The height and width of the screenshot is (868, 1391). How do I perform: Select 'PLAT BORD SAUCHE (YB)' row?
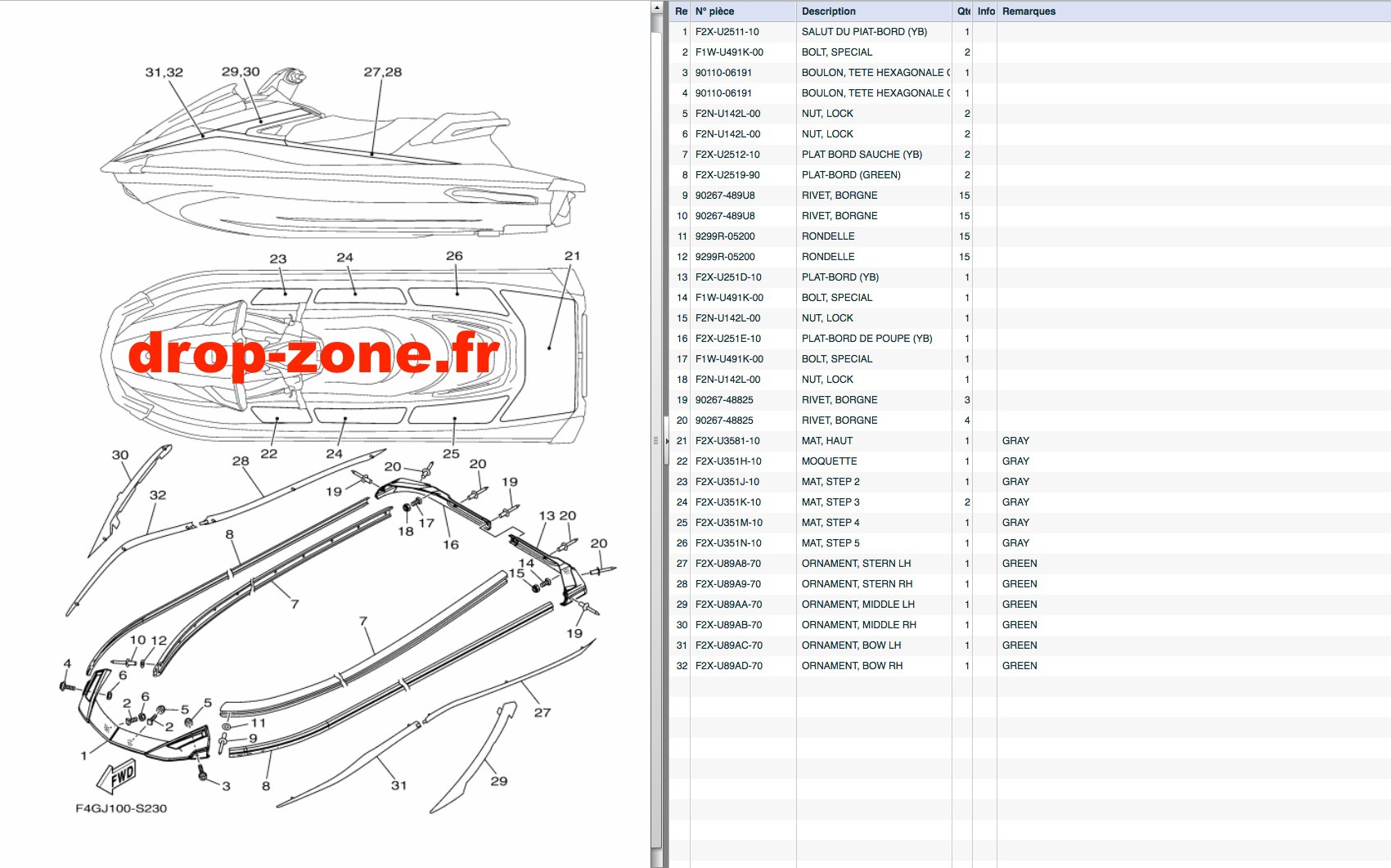[x=1030, y=155]
